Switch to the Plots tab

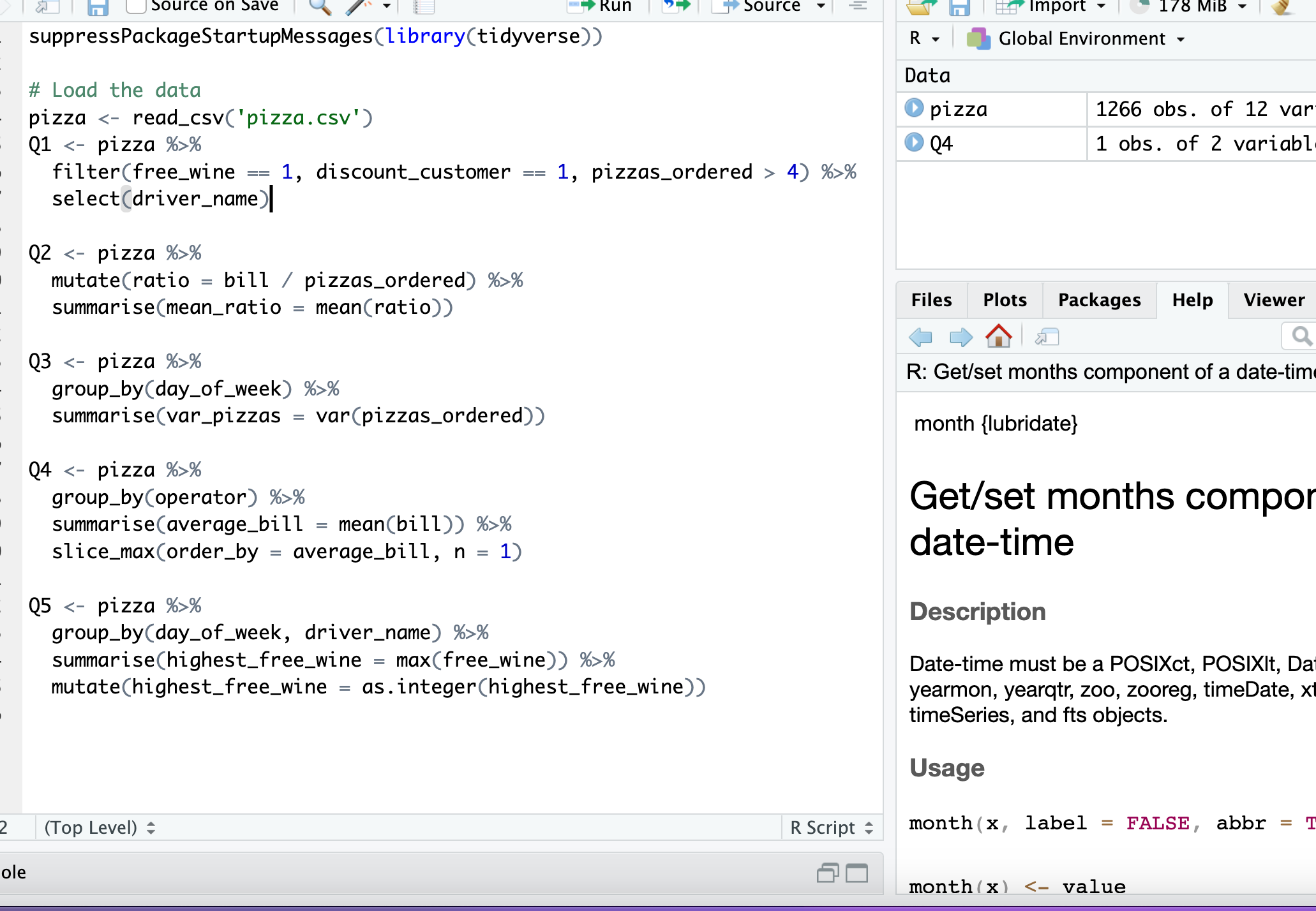(1005, 300)
